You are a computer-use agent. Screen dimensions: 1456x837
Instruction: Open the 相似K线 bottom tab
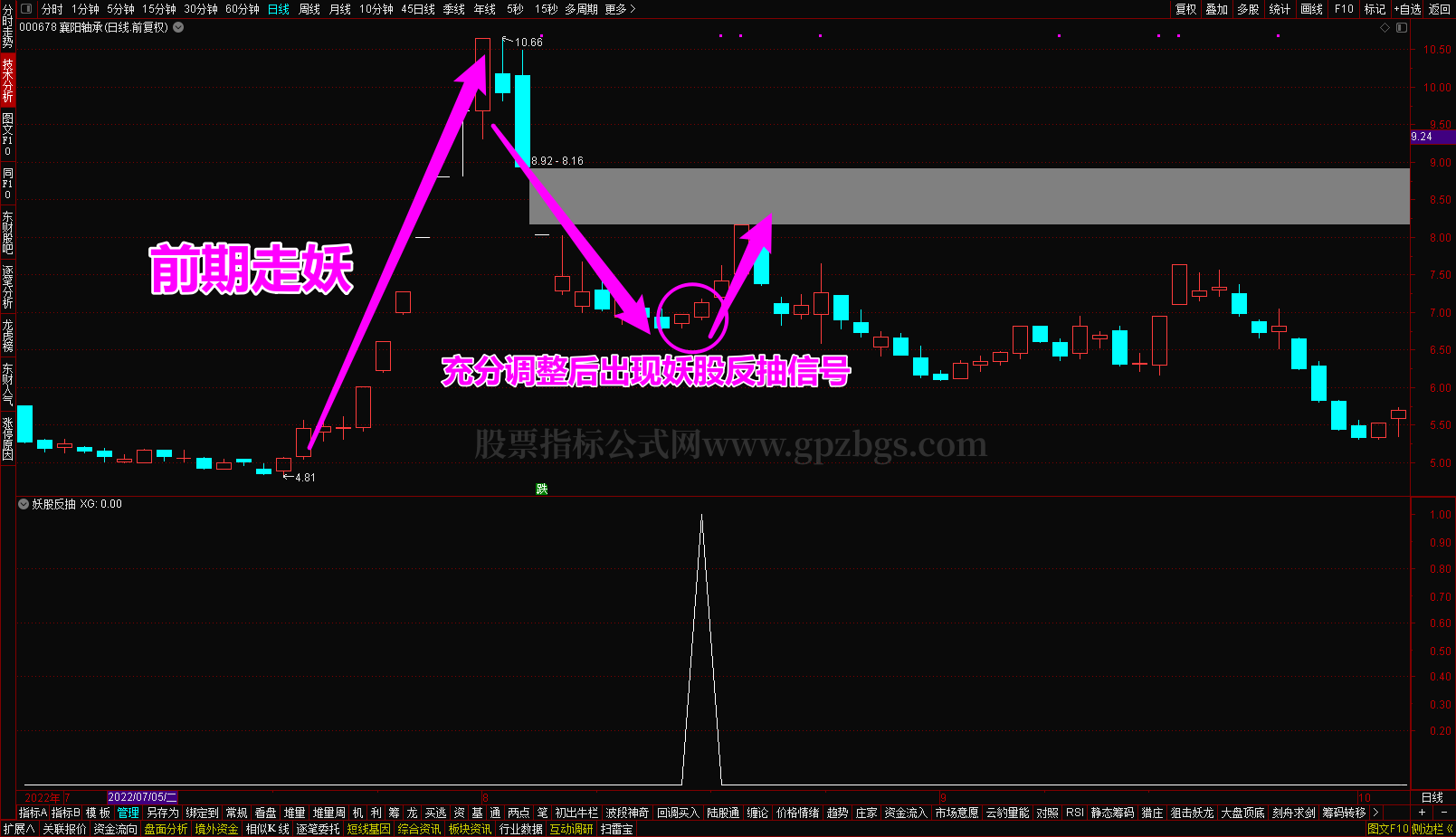(x=268, y=829)
